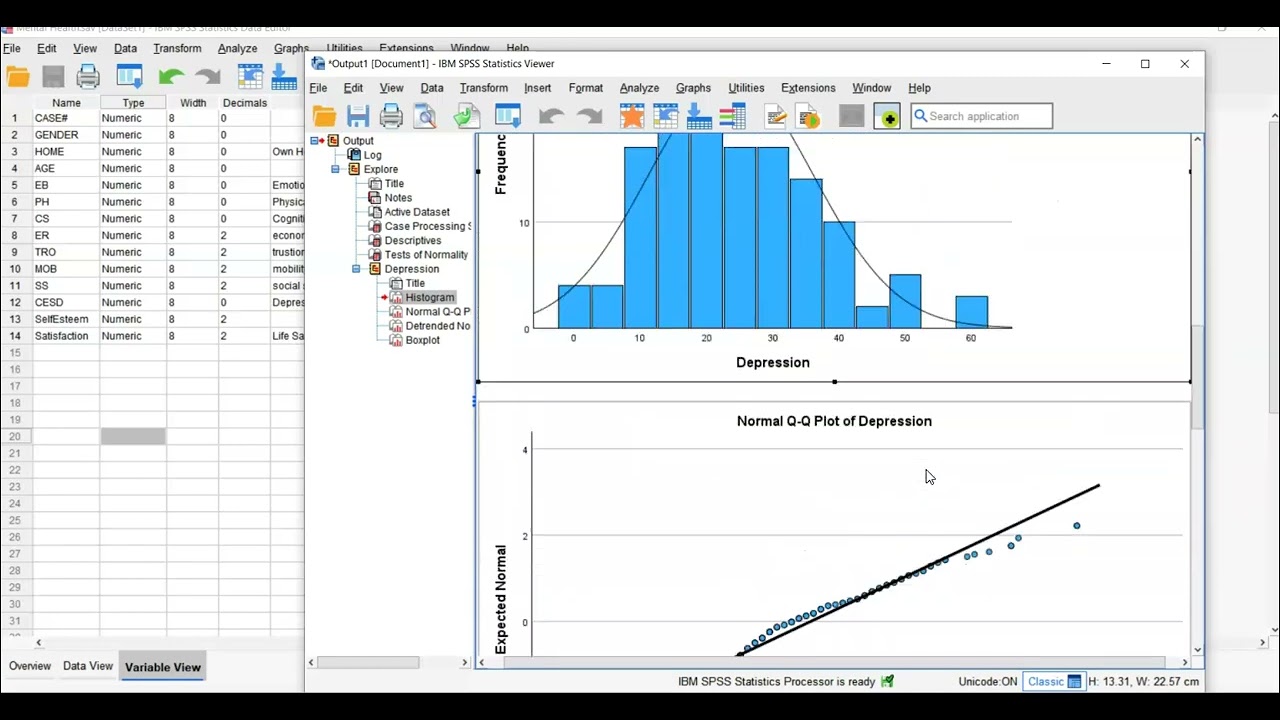The width and height of the screenshot is (1280, 720).
Task: Open the Viewer's Insert menu
Action: (537, 88)
